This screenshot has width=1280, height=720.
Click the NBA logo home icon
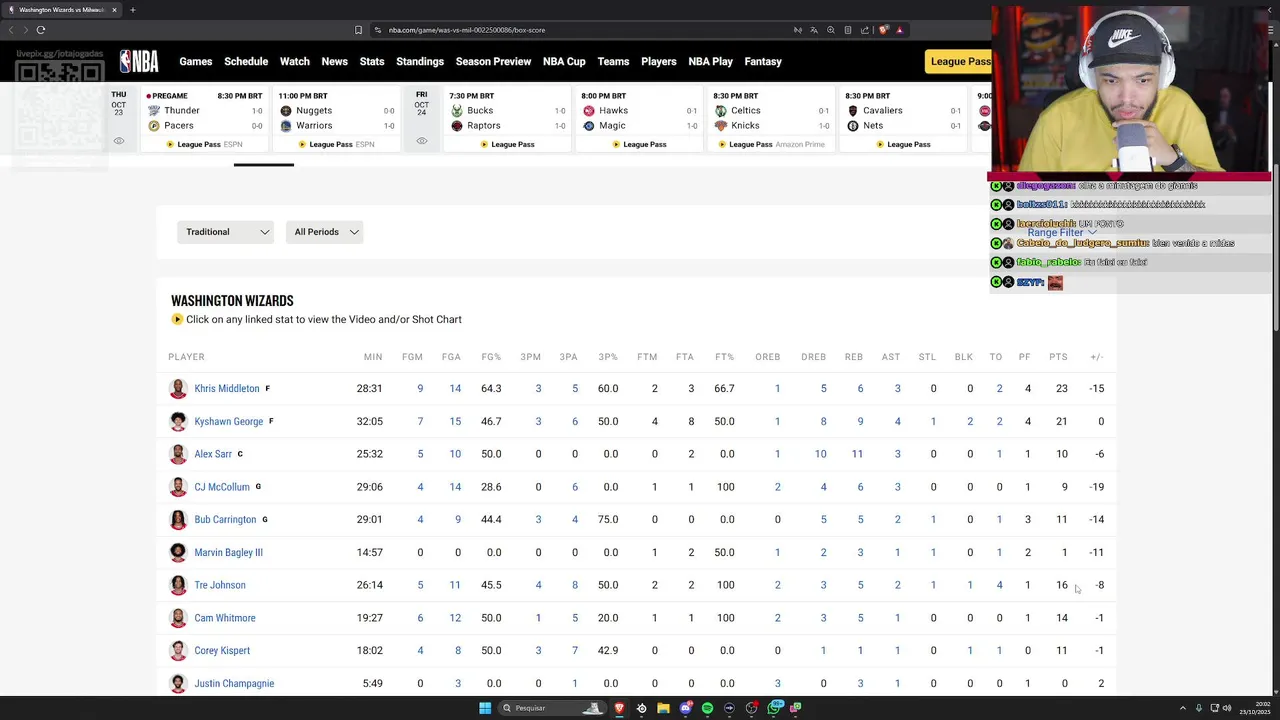click(x=139, y=62)
